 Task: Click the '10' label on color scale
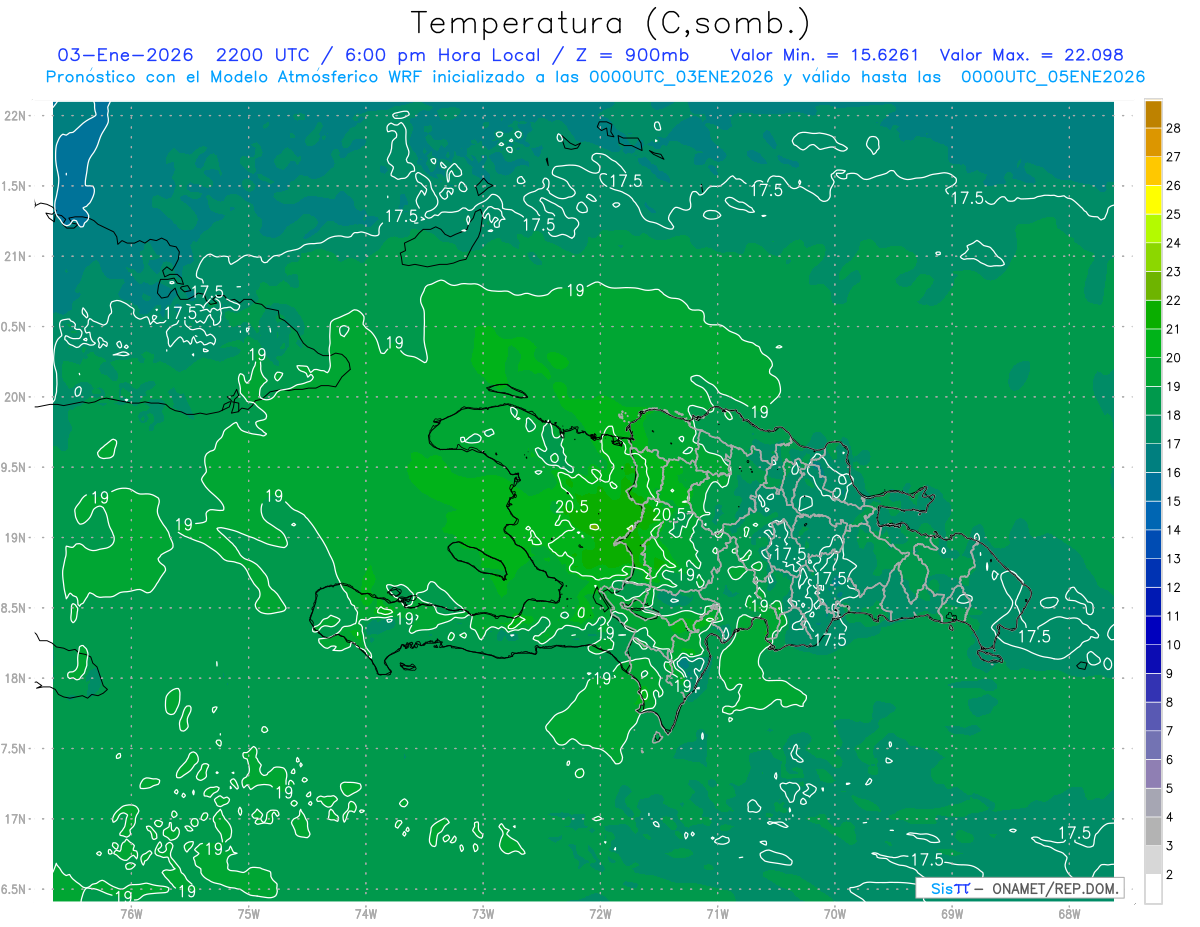pyautogui.click(x=1174, y=645)
